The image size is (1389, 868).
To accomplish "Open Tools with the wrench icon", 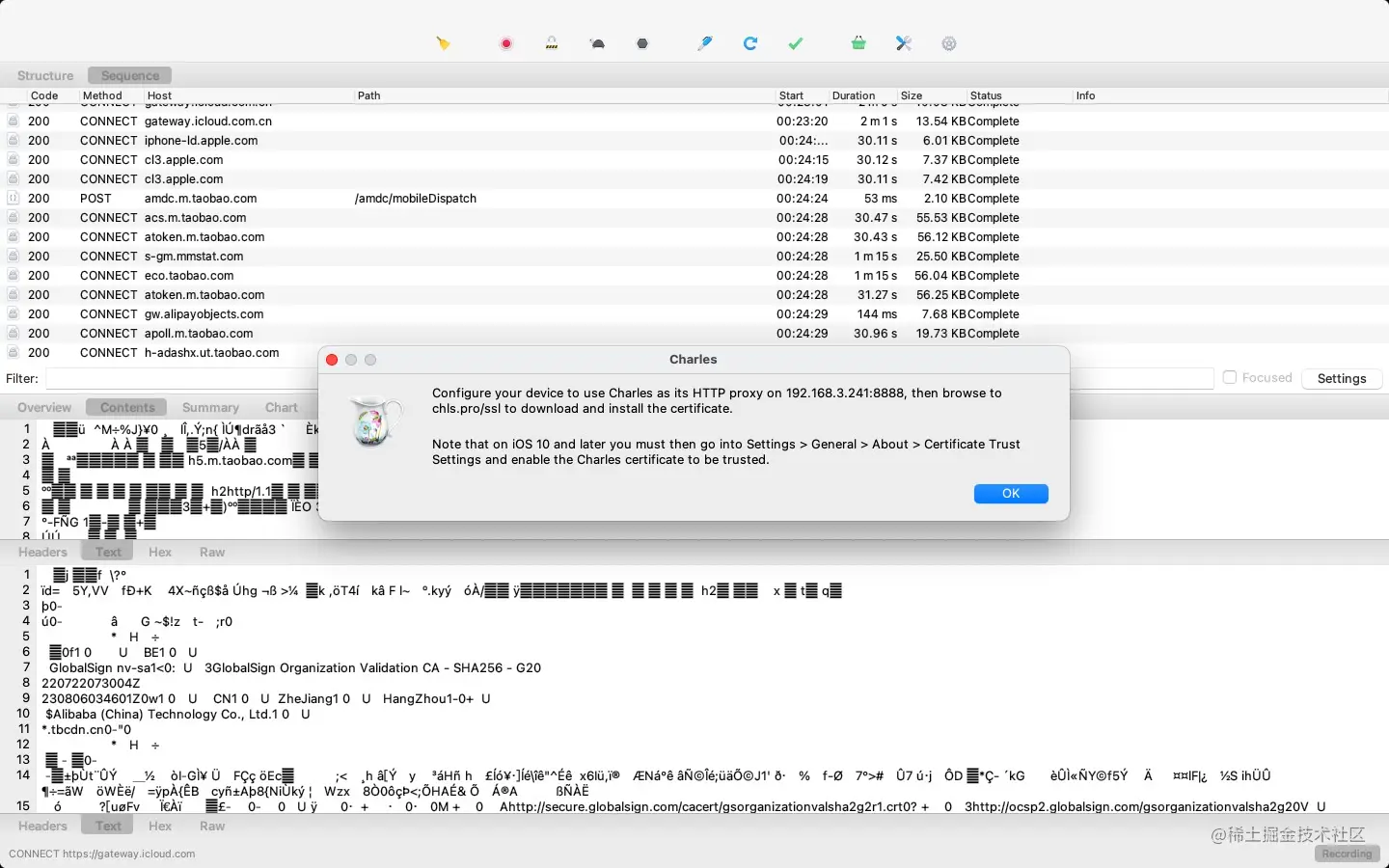I will tap(904, 43).
